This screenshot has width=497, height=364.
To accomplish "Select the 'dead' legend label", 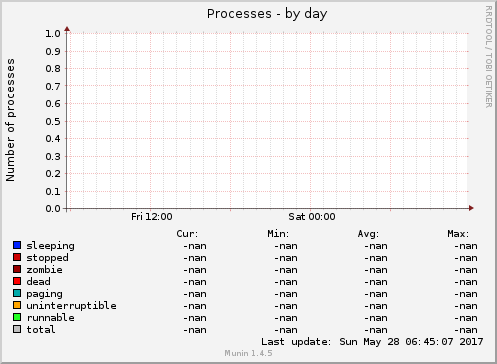I will [38, 282].
